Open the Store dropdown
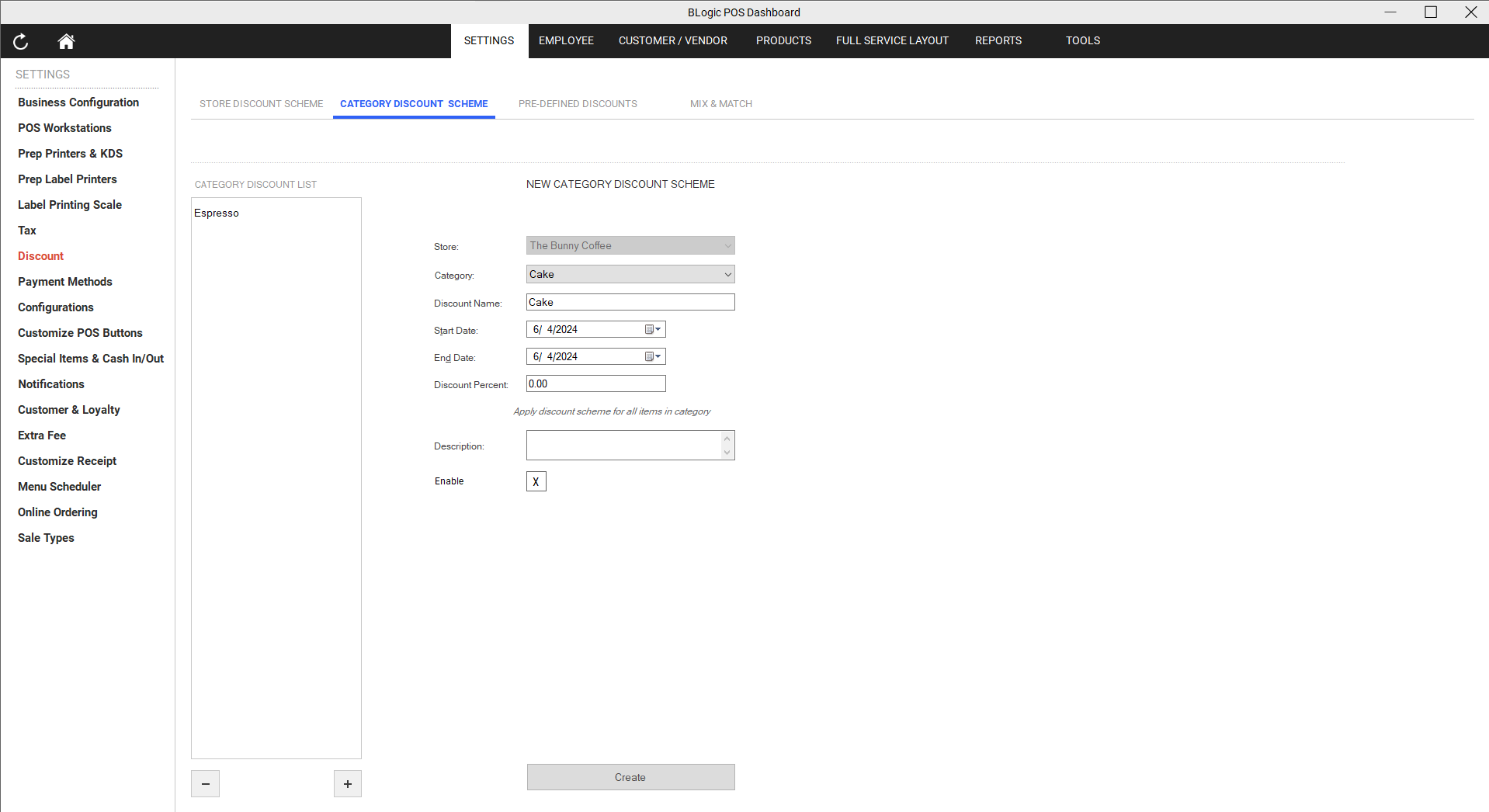 click(x=727, y=246)
